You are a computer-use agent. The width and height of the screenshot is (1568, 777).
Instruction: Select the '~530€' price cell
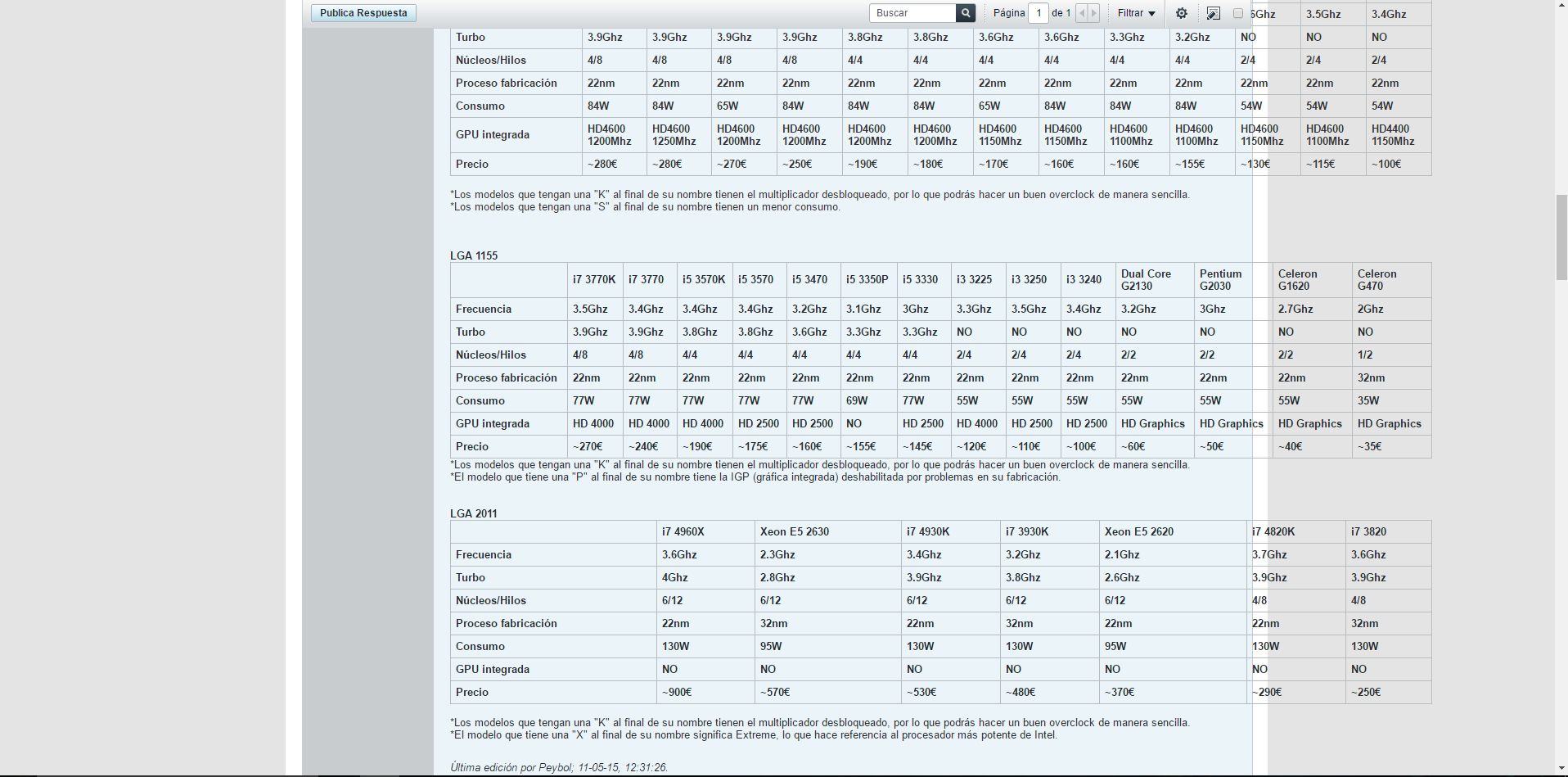click(x=950, y=693)
